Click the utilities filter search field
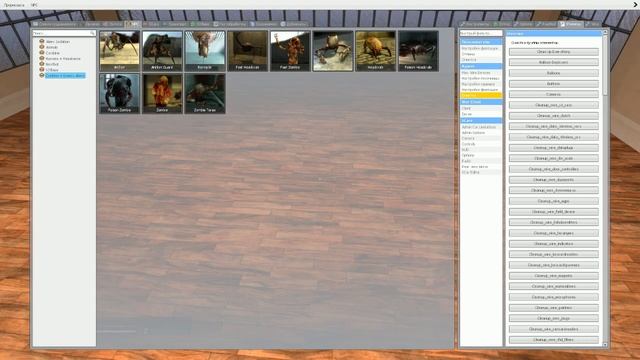 481,33
